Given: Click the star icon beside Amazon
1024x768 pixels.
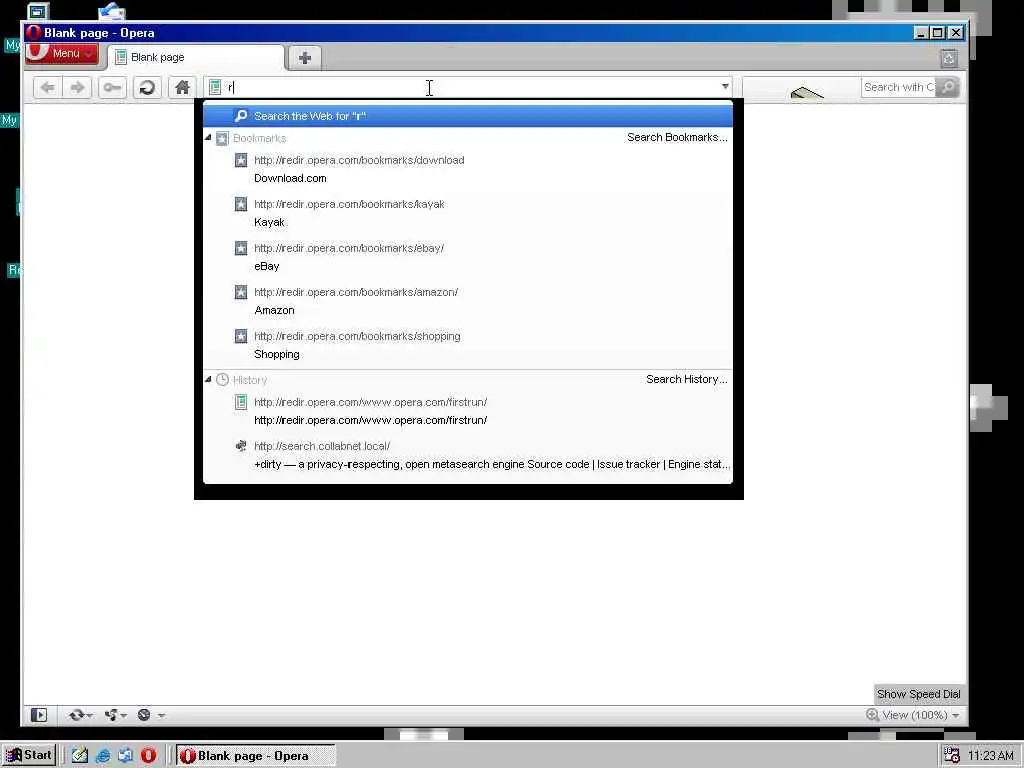Looking at the screenshot, I should click(x=241, y=292).
